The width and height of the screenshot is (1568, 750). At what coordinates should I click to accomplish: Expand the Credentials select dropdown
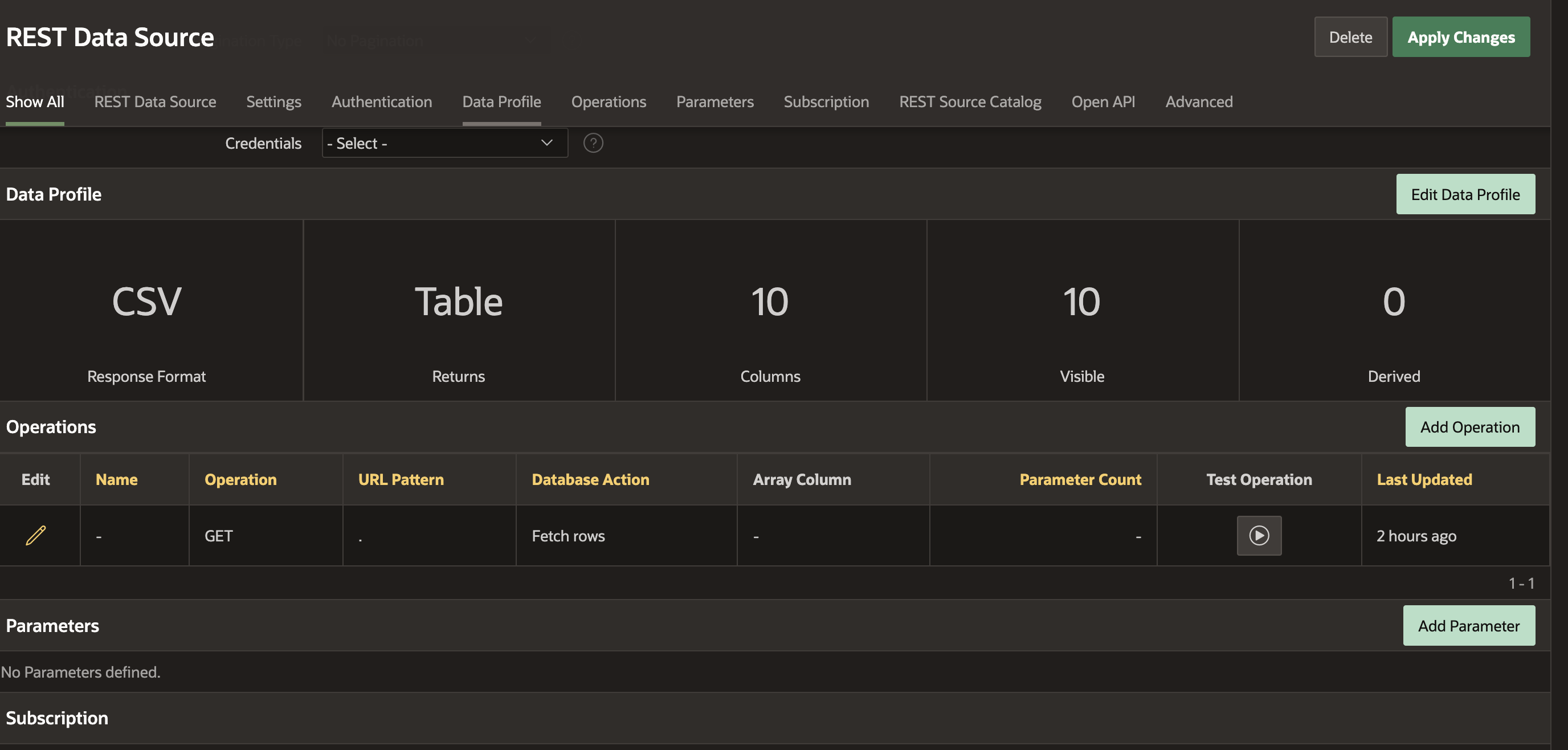(x=444, y=143)
